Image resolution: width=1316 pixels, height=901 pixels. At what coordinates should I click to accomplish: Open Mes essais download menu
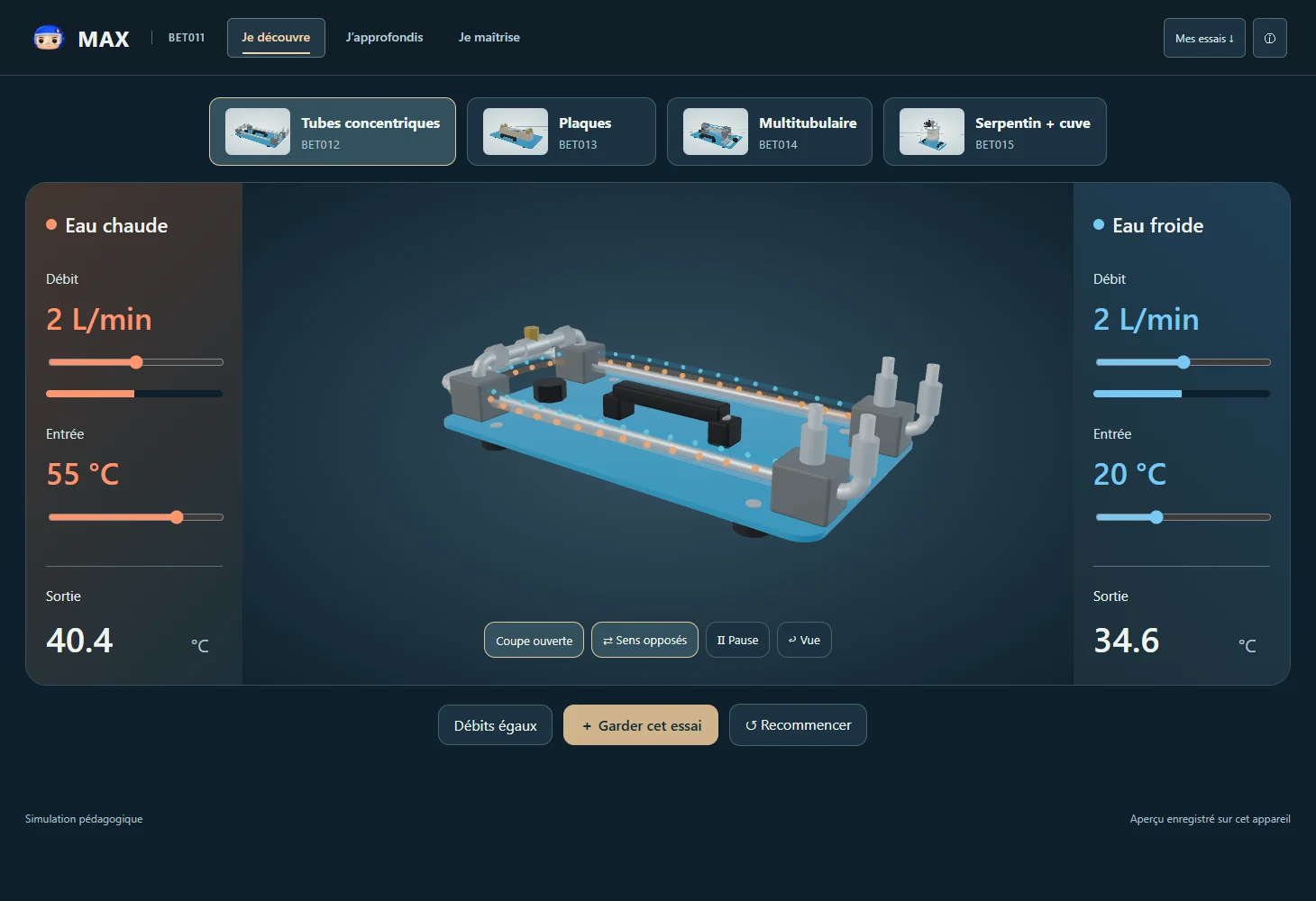click(1204, 38)
